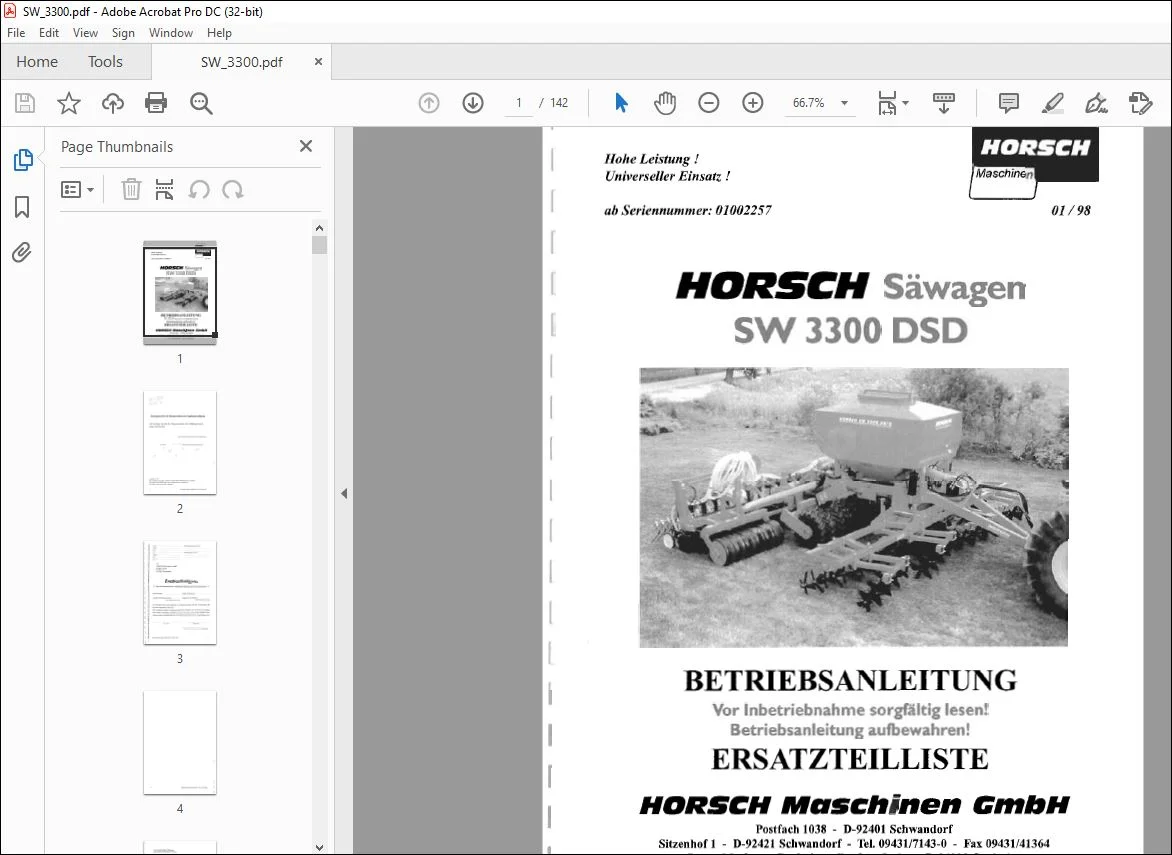Click thumbnail scrollbar up arrow
Viewport: 1172px width, 855px height.
319,228
